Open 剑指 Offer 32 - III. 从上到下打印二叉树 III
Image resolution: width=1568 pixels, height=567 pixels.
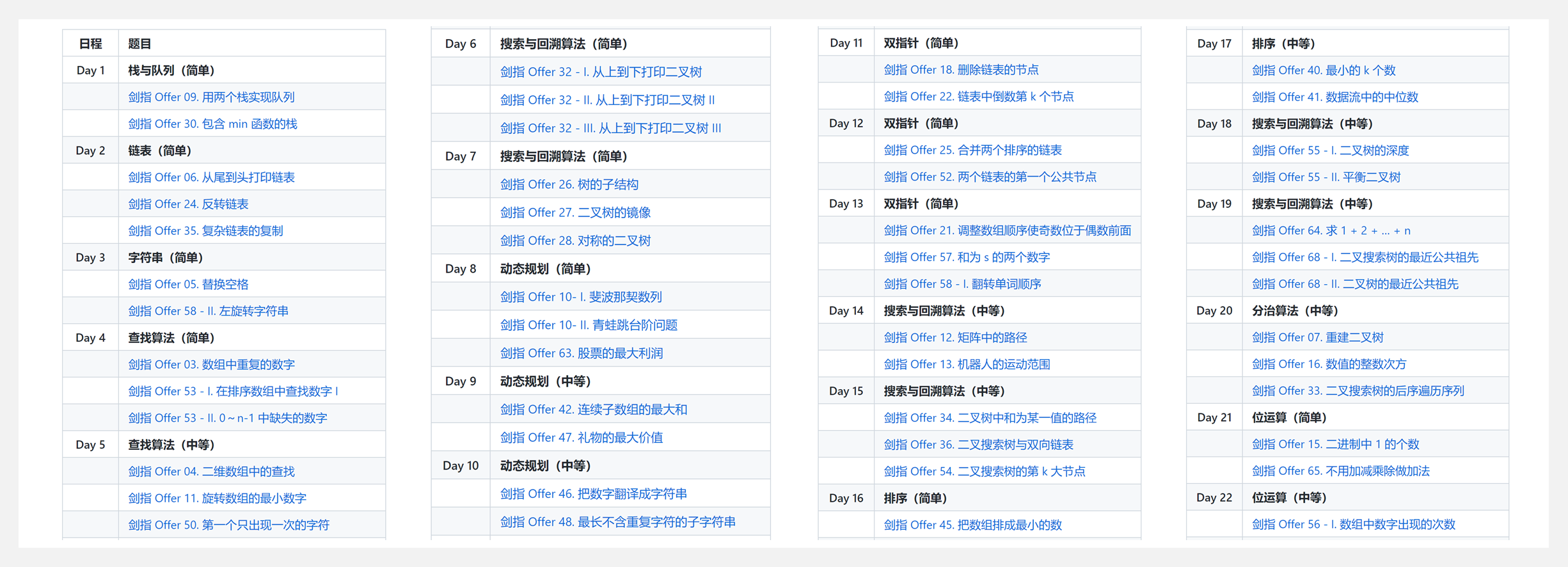point(610,129)
